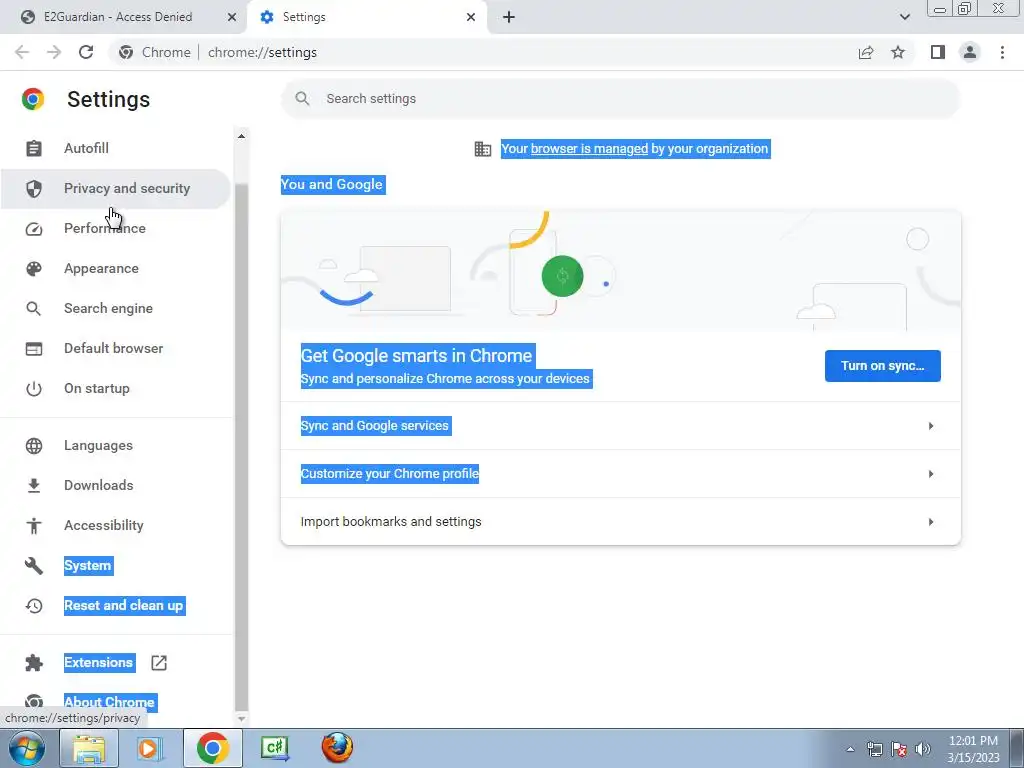Show hidden system tray icons

pos(850,749)
